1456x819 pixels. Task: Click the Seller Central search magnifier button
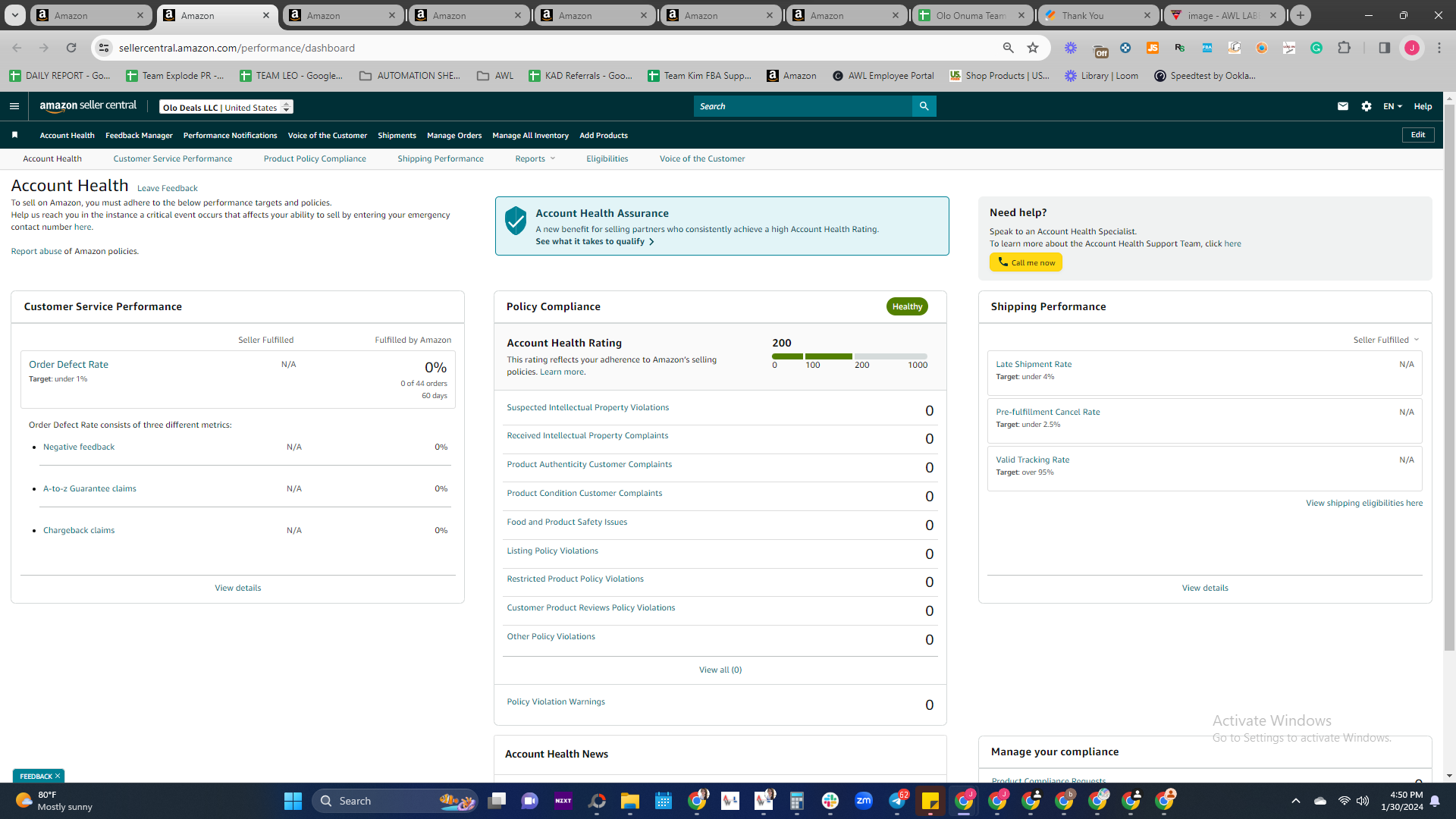pos(924,106)
